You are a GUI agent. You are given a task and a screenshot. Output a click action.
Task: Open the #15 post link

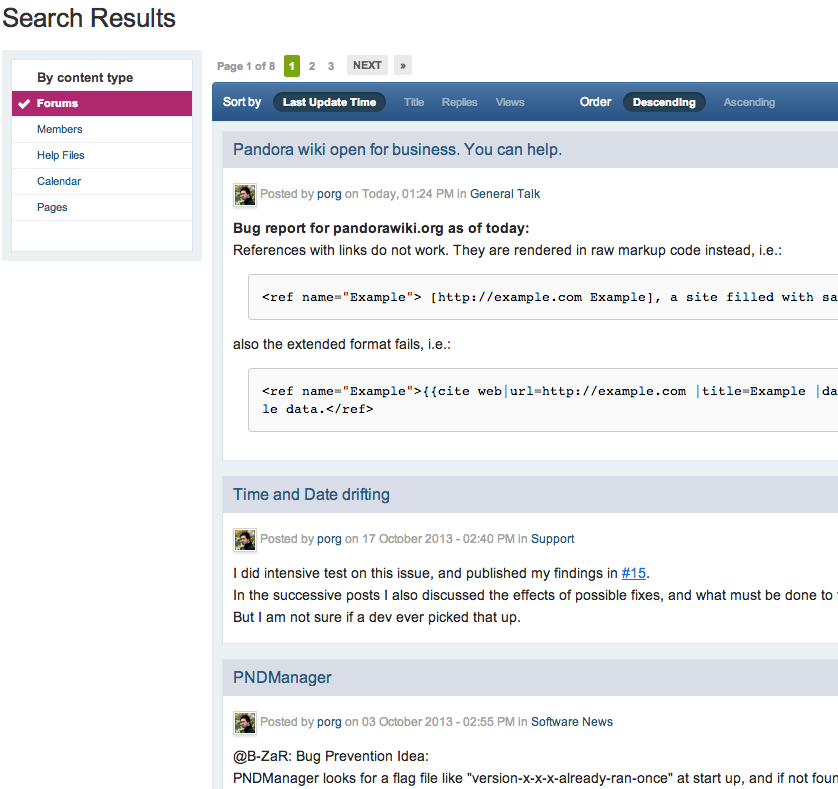[634, 574]
